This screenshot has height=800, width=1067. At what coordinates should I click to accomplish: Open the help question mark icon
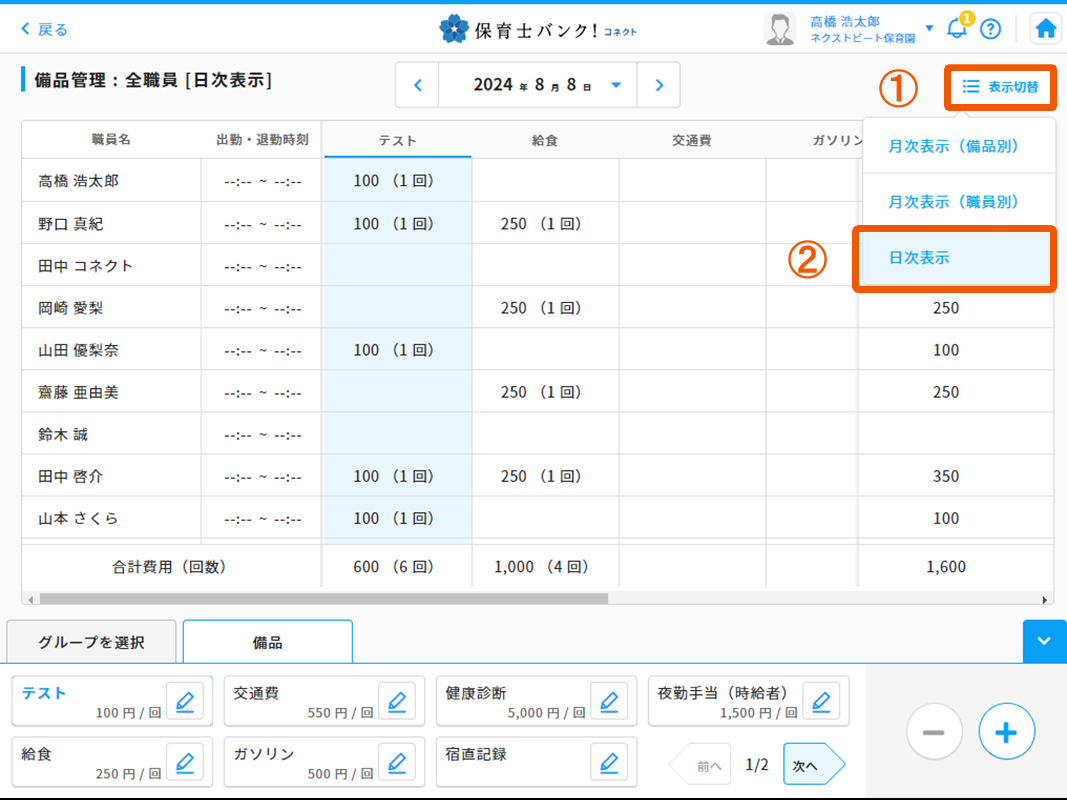[990, 29]
